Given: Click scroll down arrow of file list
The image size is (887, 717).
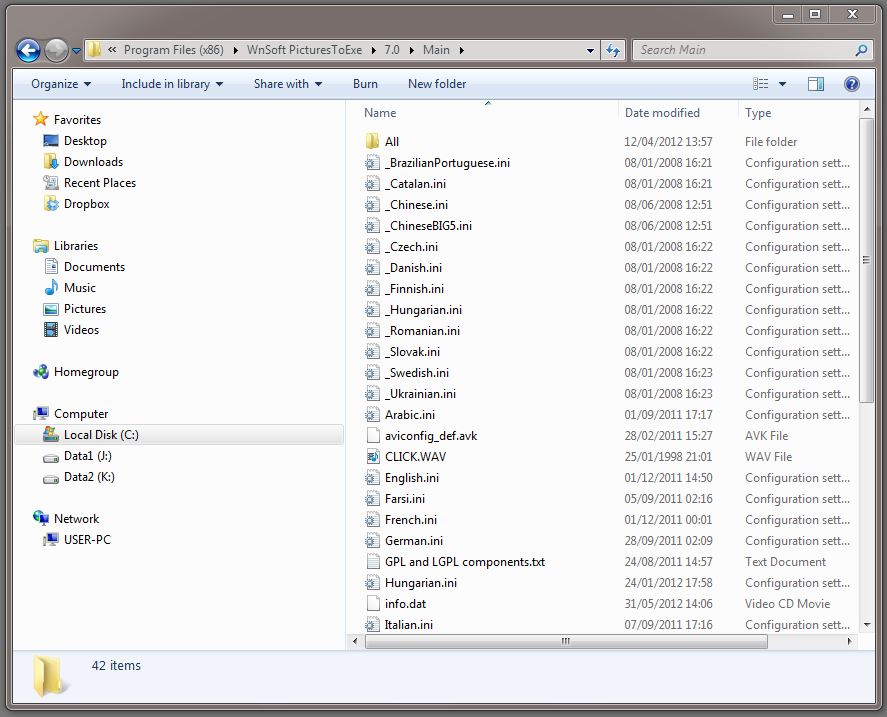Looking at the screenshot, I should 867,625.
